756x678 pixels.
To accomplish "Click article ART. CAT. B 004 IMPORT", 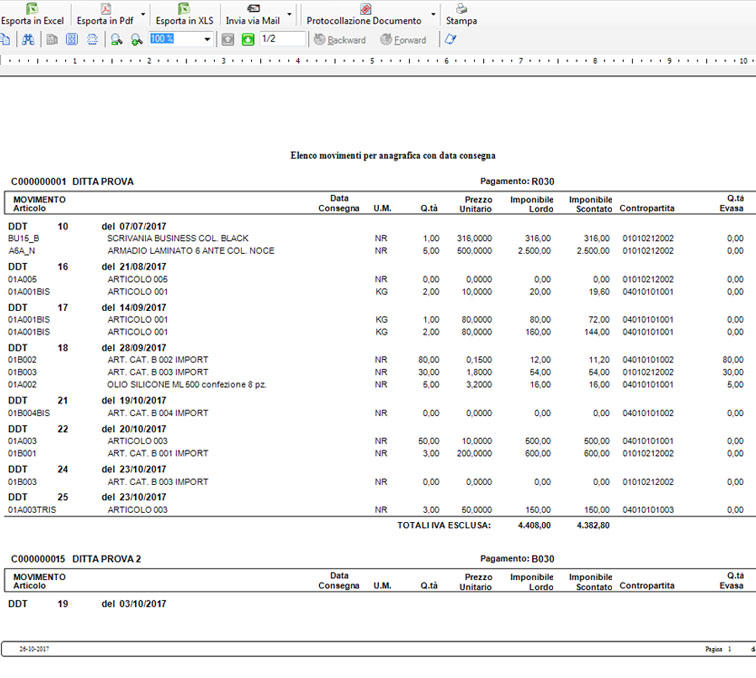I will point(158,413).
